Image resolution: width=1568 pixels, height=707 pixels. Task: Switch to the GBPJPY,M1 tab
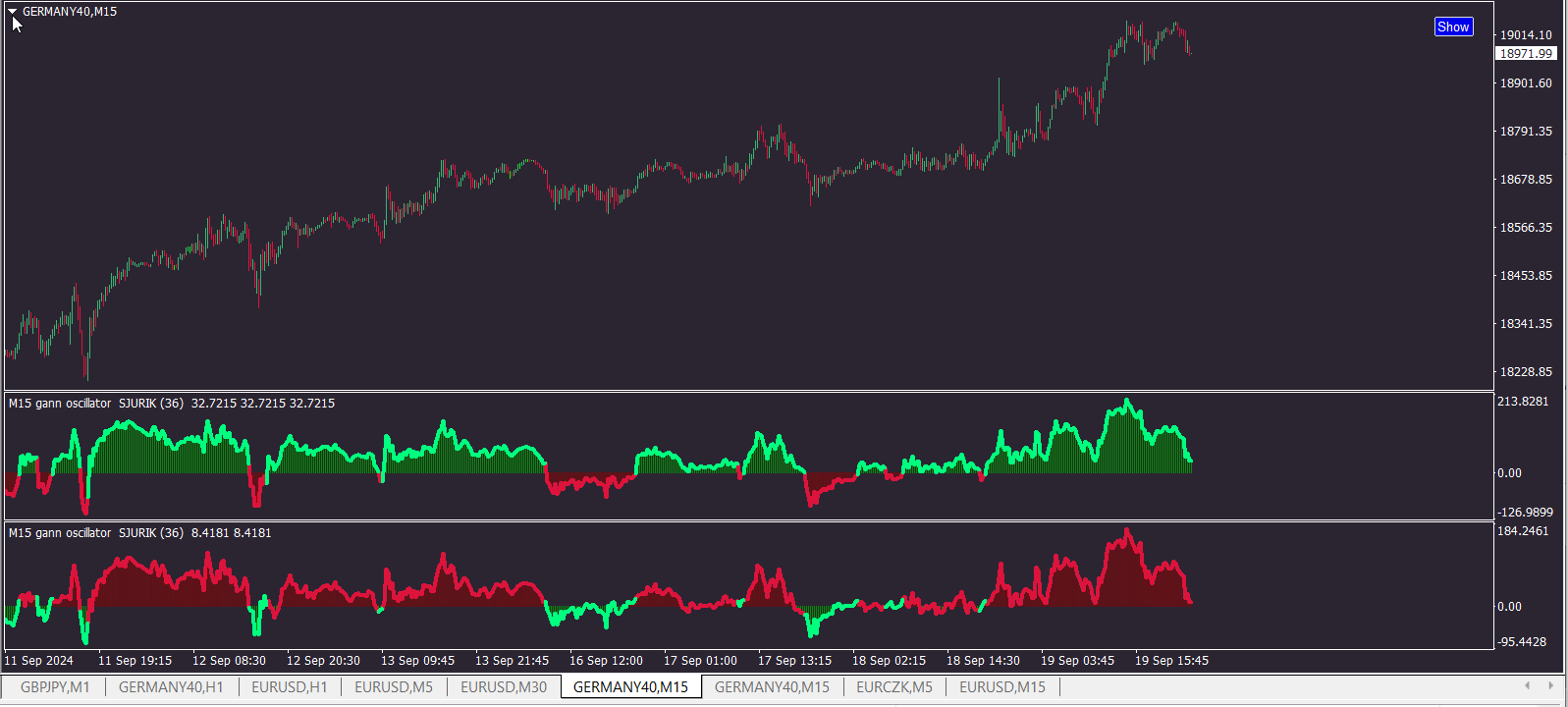point(55,687)
